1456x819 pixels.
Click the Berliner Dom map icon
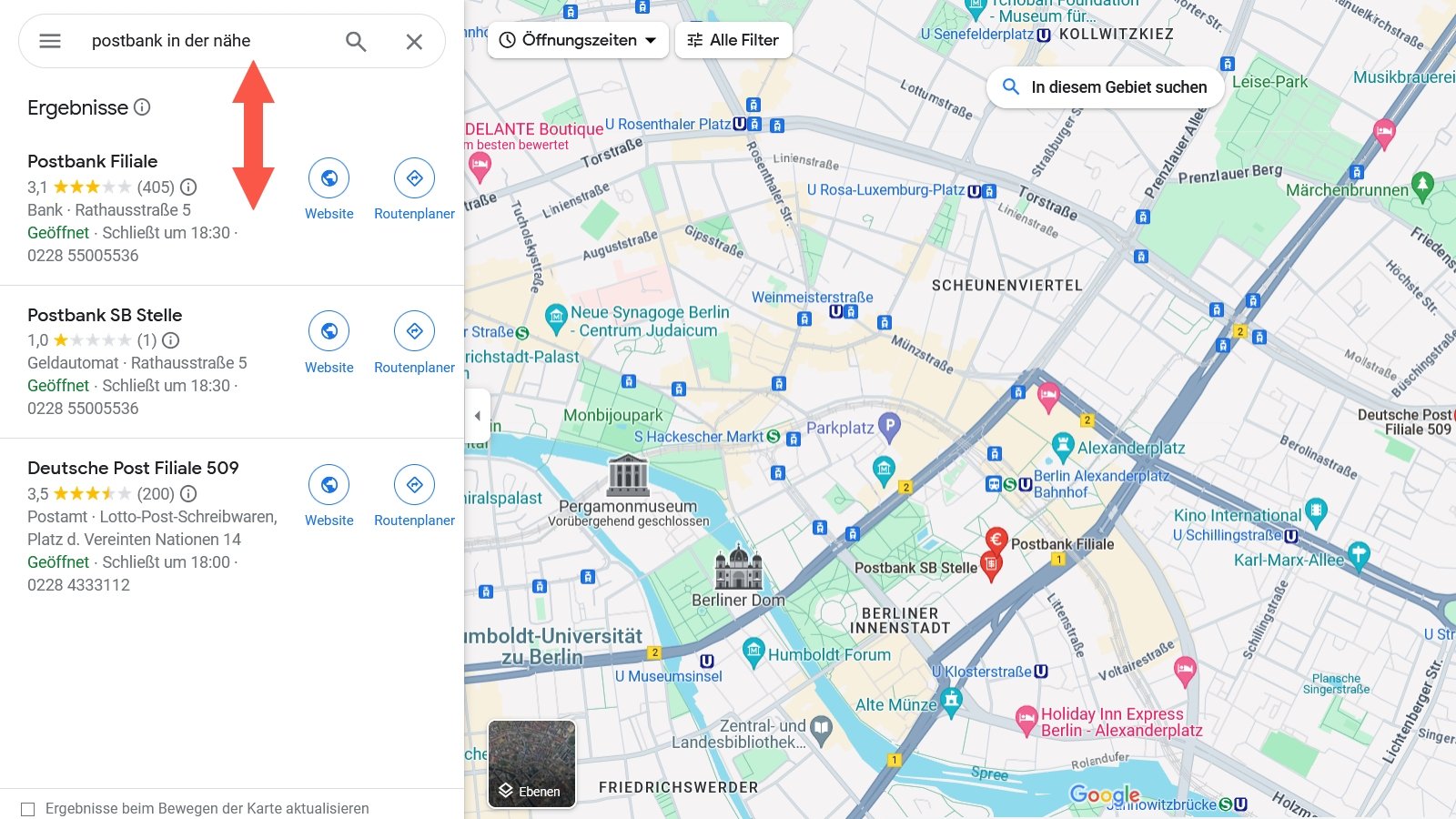tap(738, 568)
